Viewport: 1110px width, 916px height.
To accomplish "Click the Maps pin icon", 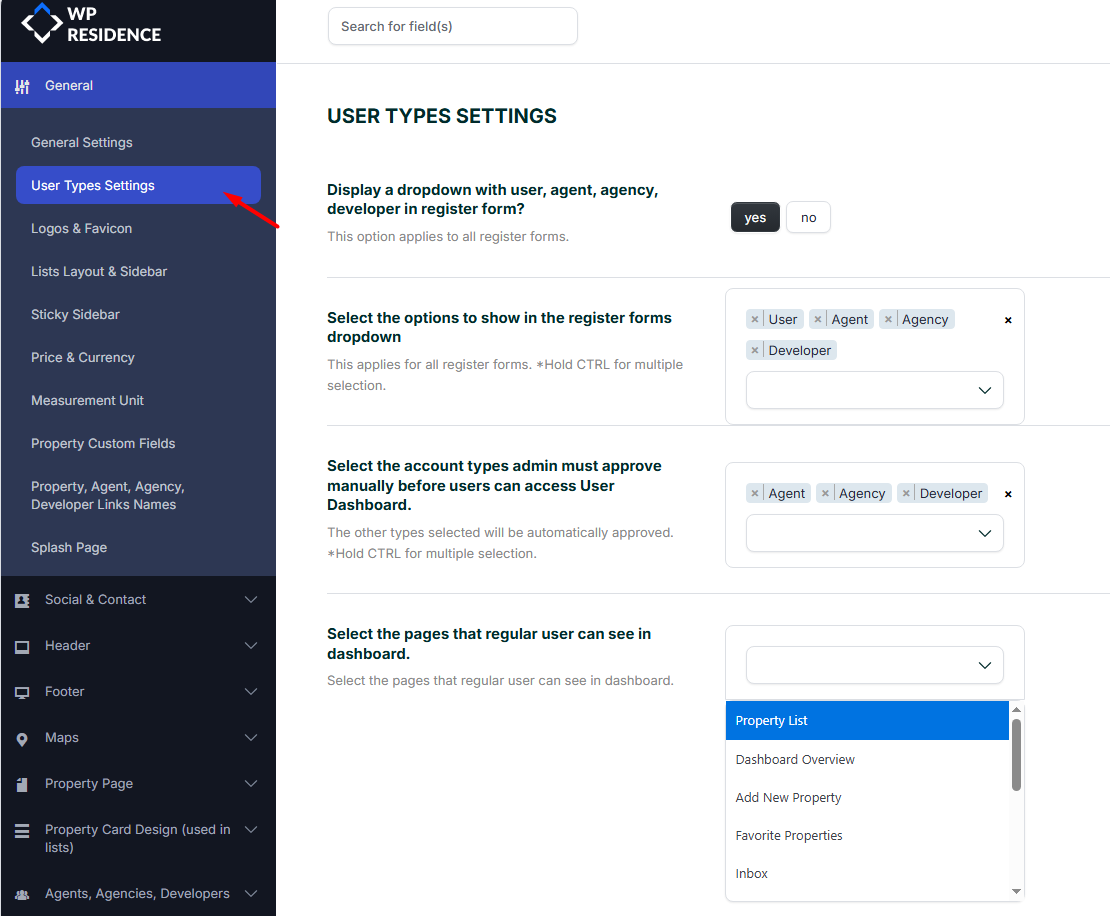I will [22, 739].
